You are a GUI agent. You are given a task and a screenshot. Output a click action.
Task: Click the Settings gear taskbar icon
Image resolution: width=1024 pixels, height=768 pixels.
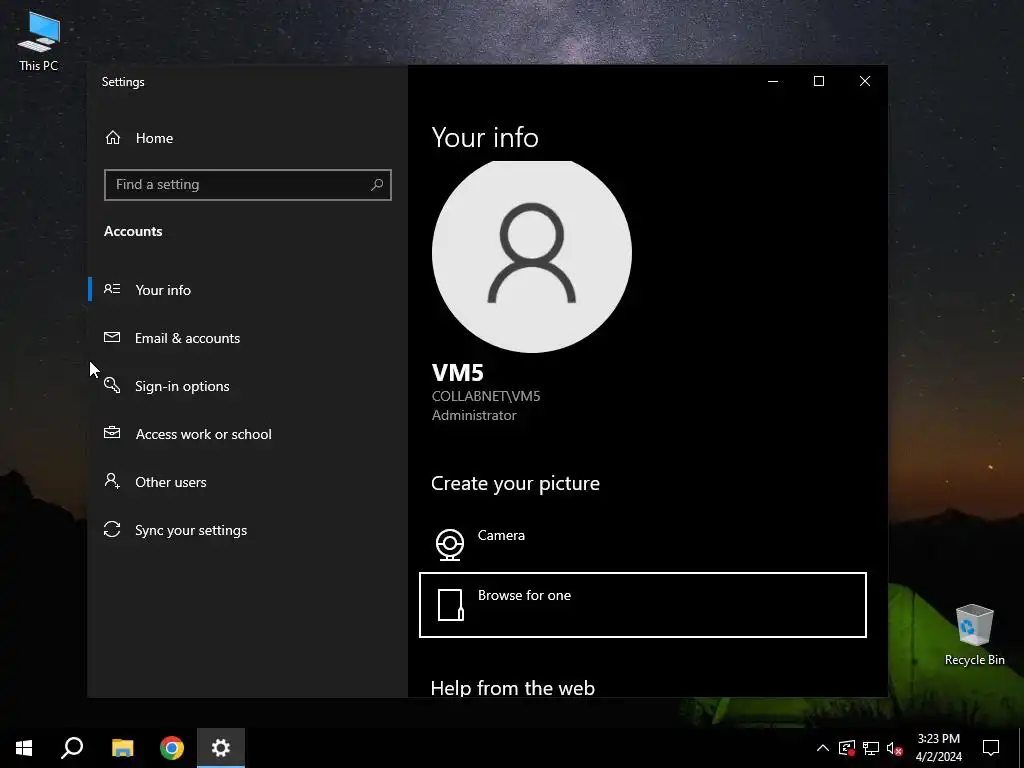221,748
